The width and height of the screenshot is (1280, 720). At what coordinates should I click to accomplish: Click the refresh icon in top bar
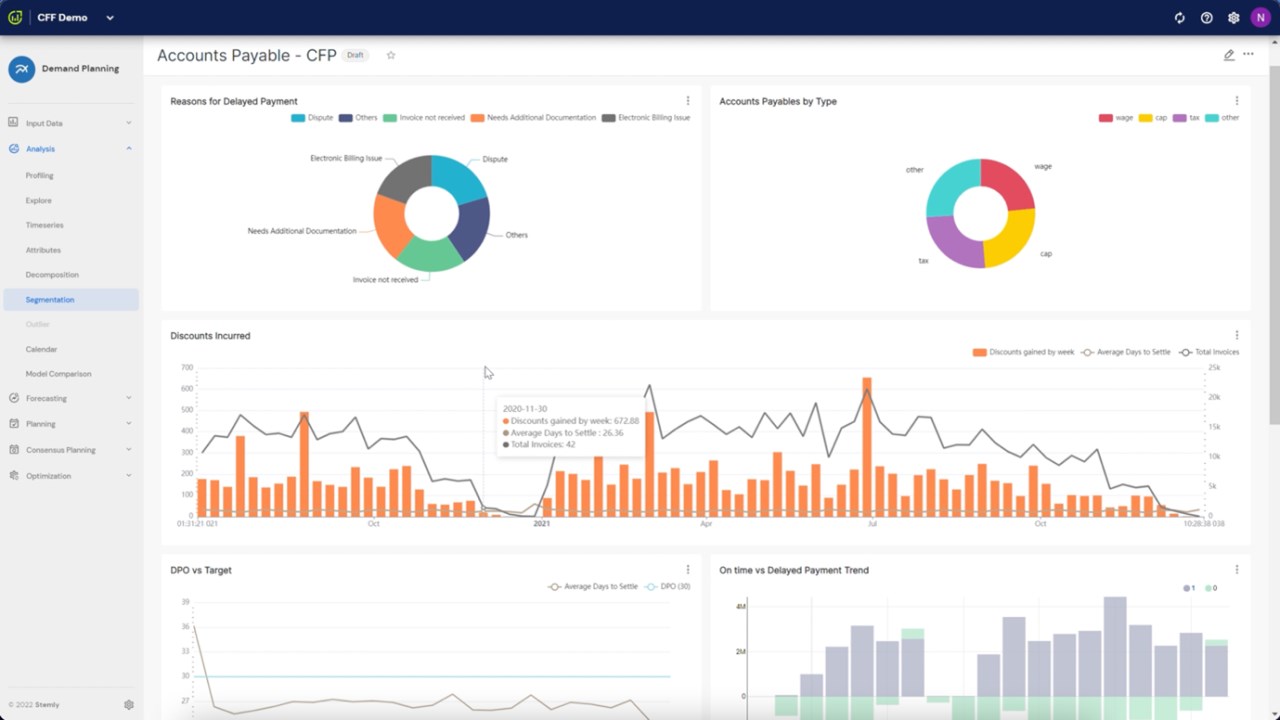[x=1180, y=18]
